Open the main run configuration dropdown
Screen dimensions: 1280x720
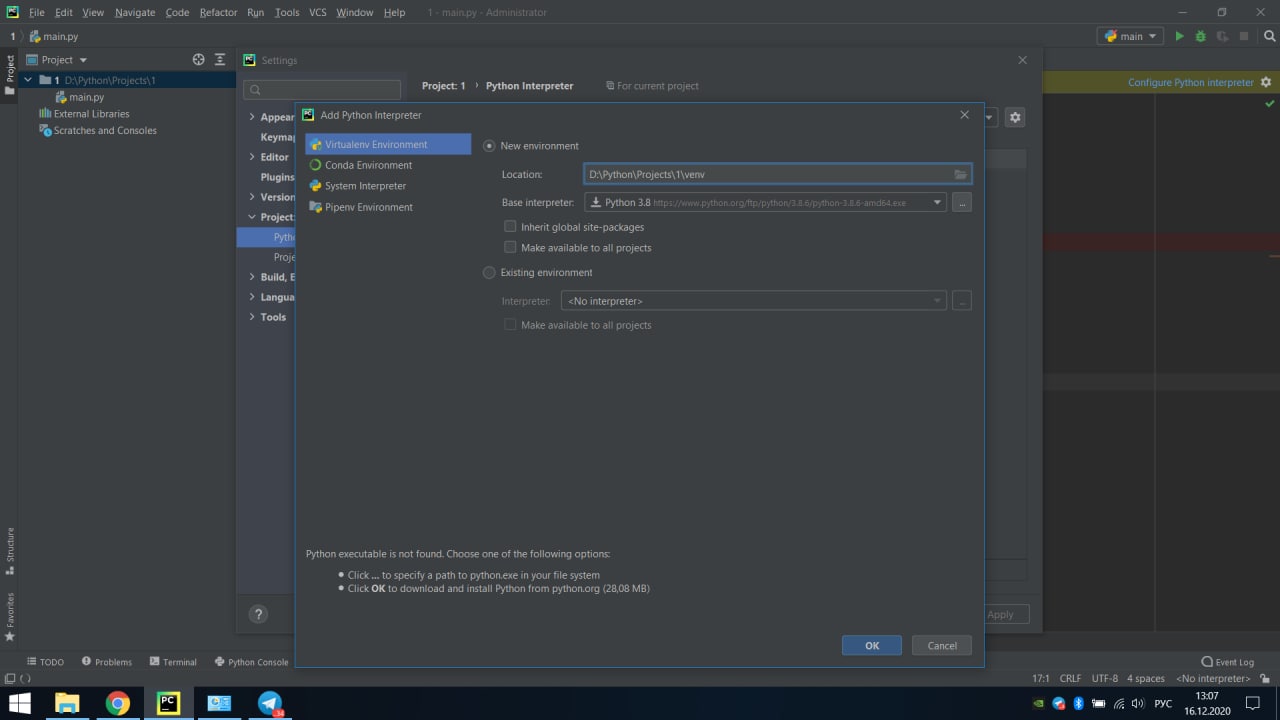[1130, 36]
